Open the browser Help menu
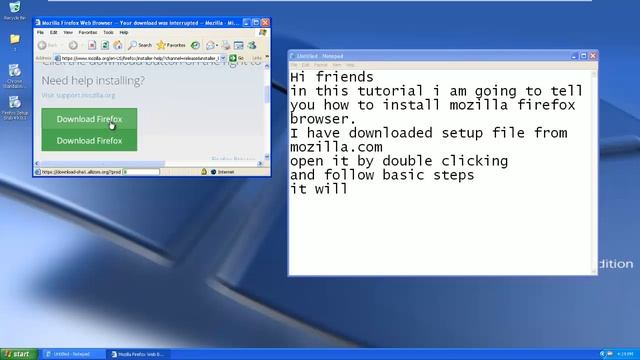640x360 pixels. tap(124, 32)
